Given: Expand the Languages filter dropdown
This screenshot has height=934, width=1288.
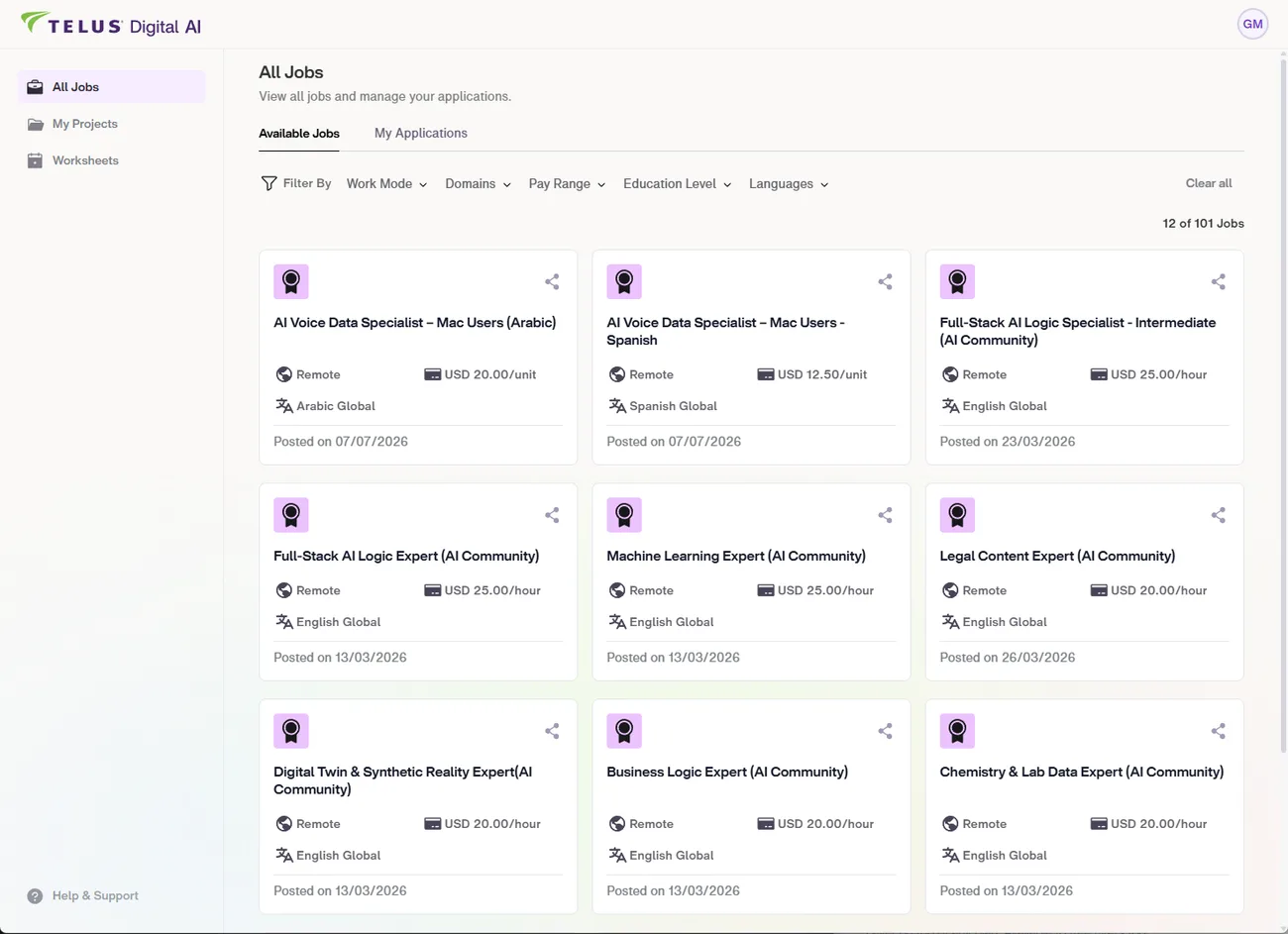Looking at the screenshot, I should (789, 183).
